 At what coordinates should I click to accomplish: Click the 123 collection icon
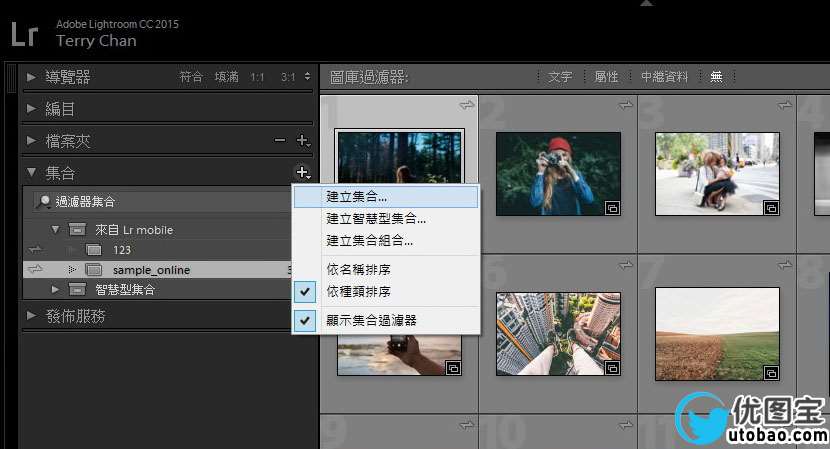pos(94,249)
